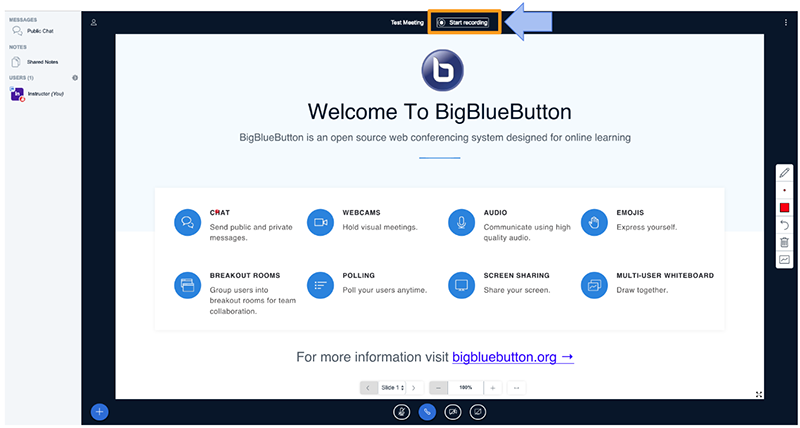This screenshot has height=428, width=800.
Task: Click the Webcams camera icon on slide
Action: coord(320,222)
